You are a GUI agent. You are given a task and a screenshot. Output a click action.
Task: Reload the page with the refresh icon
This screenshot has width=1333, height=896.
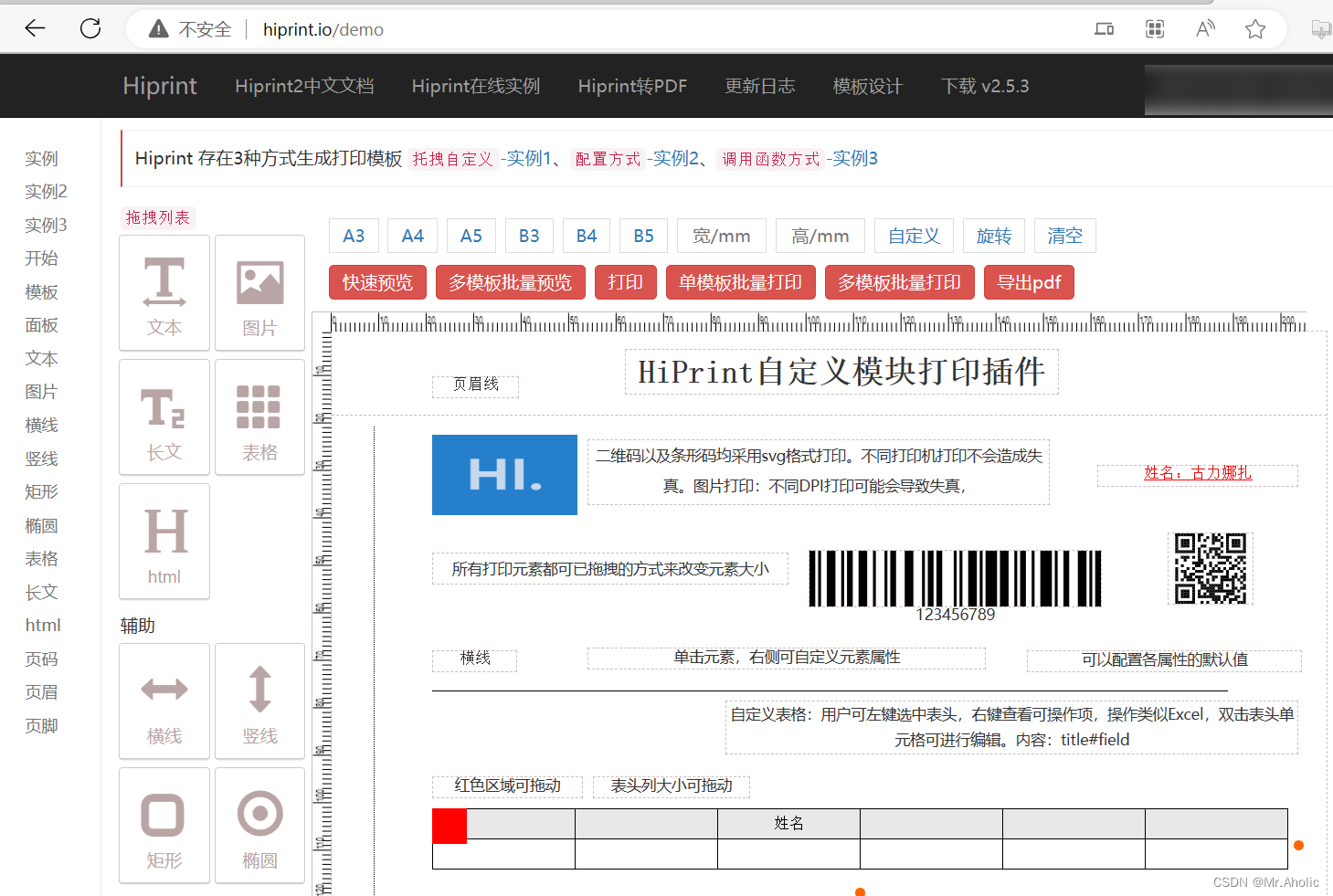(90, 28)
